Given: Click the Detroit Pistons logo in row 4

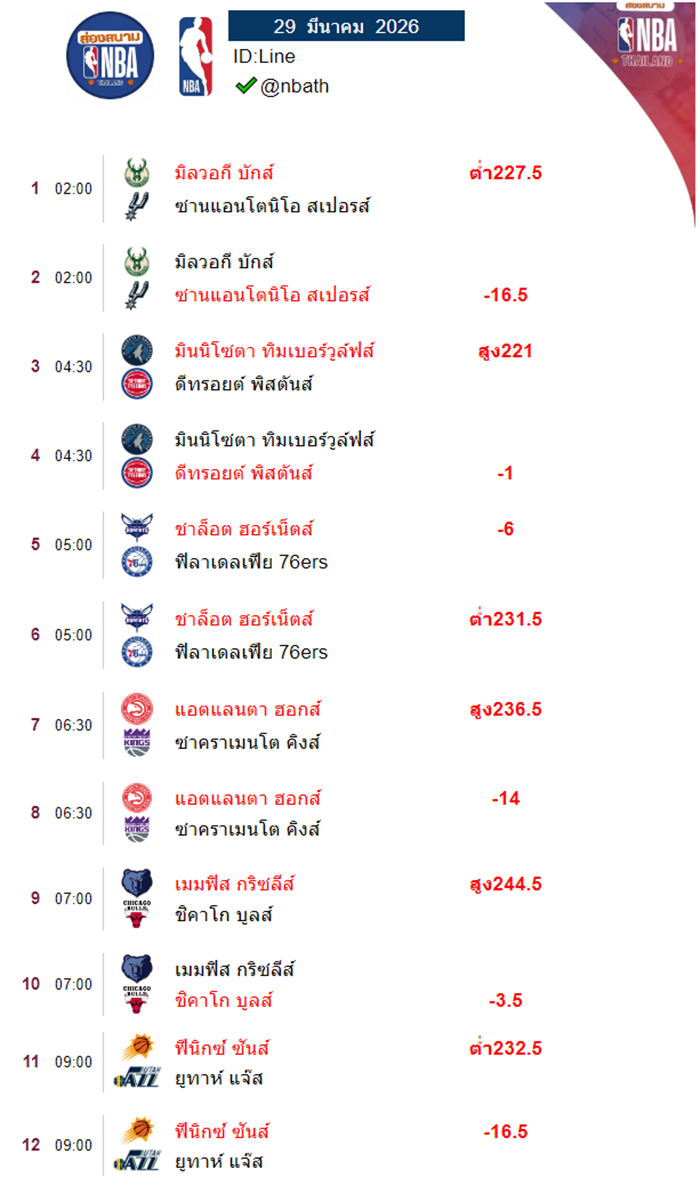Looking at the screenshot, I should click(136, 473).
